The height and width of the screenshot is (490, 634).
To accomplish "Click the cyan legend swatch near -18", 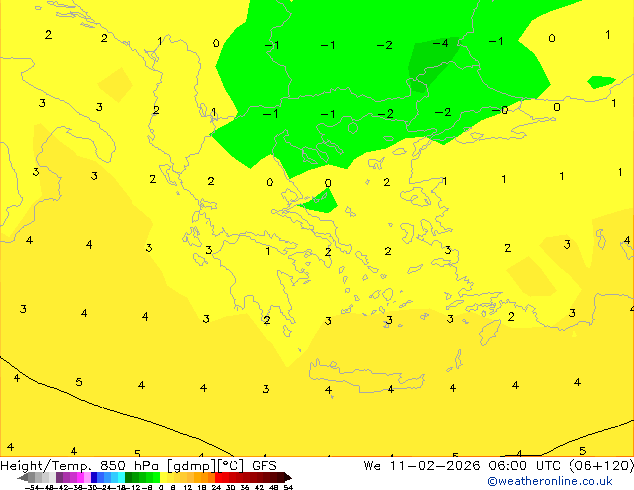I will pyautogui.click(x=121, y=478).
